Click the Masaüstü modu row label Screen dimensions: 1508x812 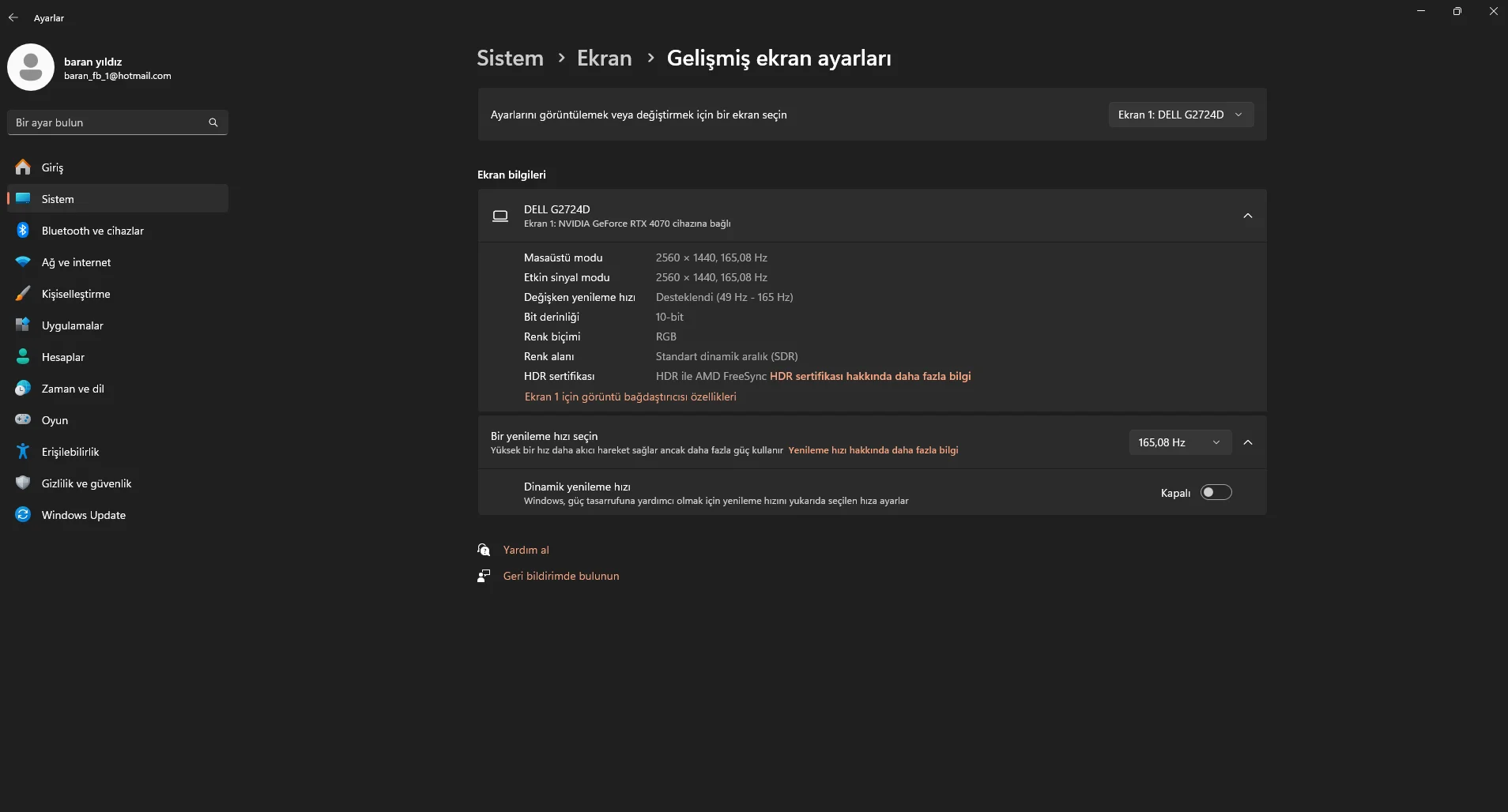563,258
